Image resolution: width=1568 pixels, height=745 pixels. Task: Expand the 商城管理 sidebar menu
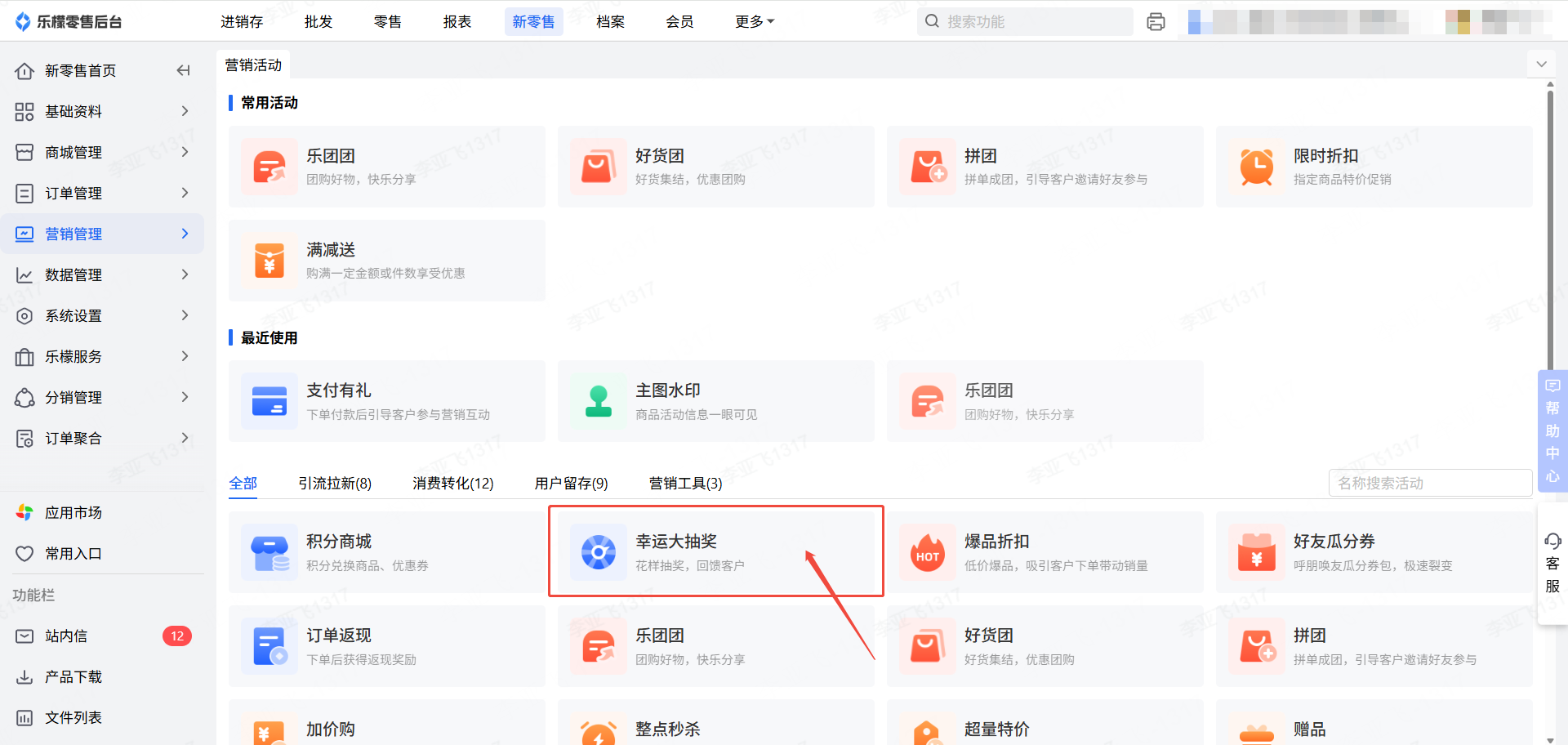pyautogui.click(x=102, y=152)
